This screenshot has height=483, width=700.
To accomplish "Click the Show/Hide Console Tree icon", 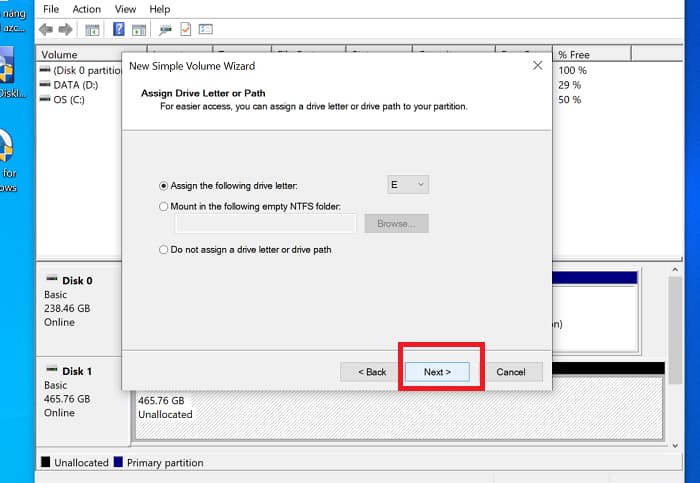I will coord(92,29).
